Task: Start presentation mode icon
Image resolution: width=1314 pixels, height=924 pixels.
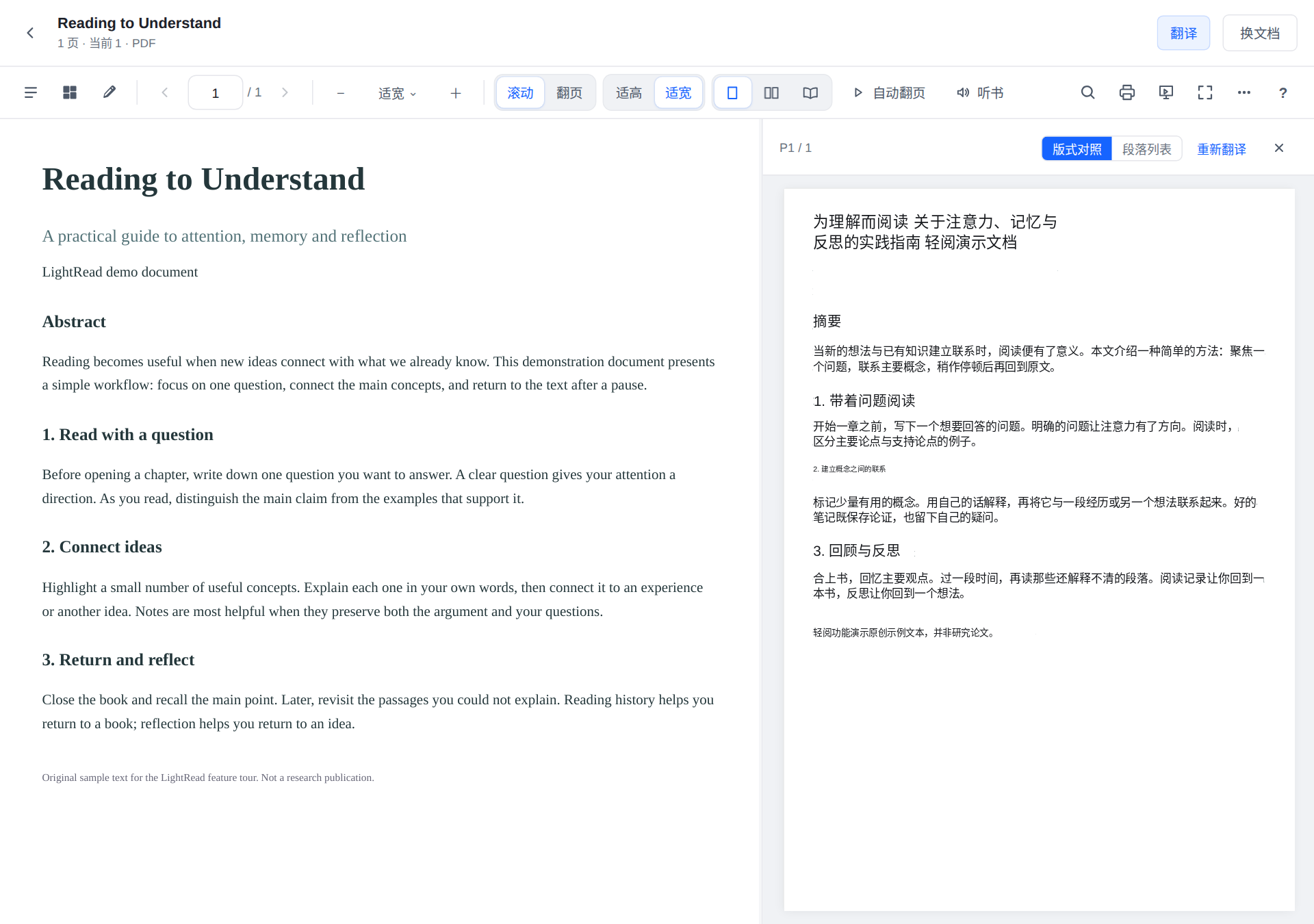Action: coord(1166,92)
